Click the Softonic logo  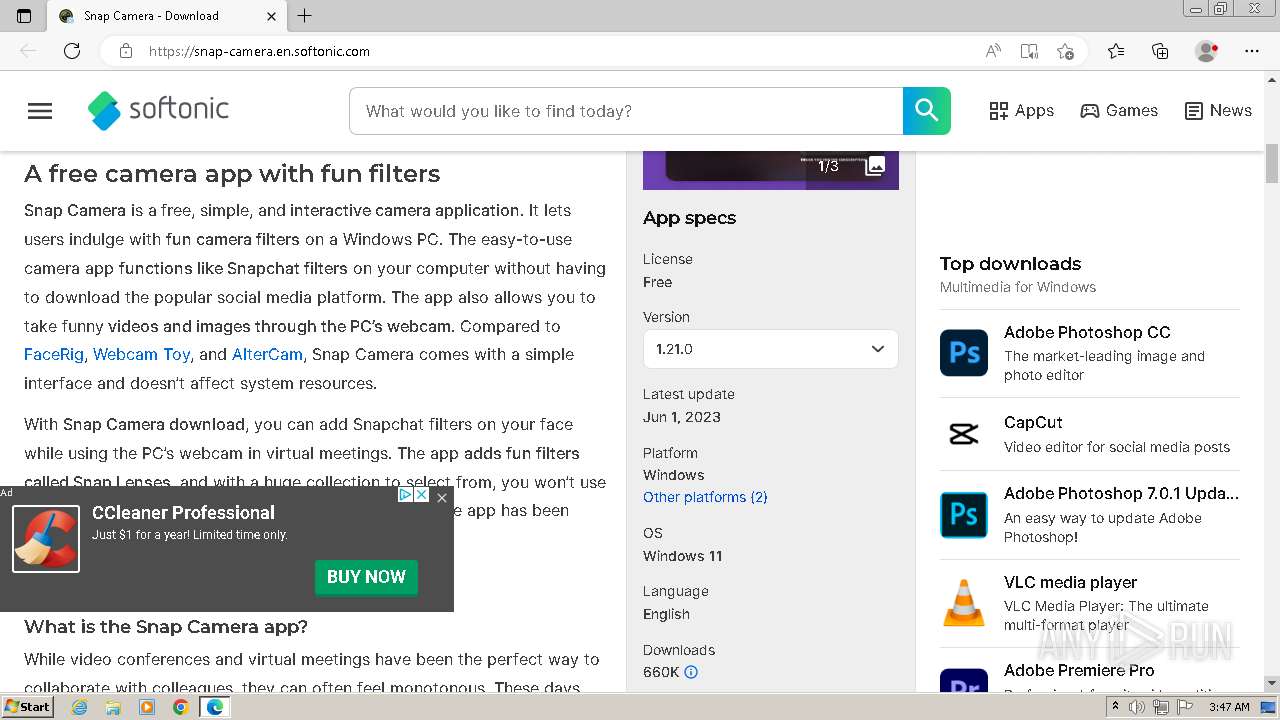(x=158, y=110)
